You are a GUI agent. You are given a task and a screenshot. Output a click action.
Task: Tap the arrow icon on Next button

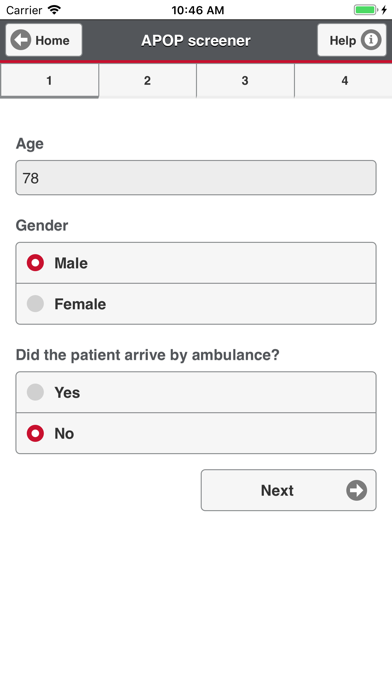point(356,490)
